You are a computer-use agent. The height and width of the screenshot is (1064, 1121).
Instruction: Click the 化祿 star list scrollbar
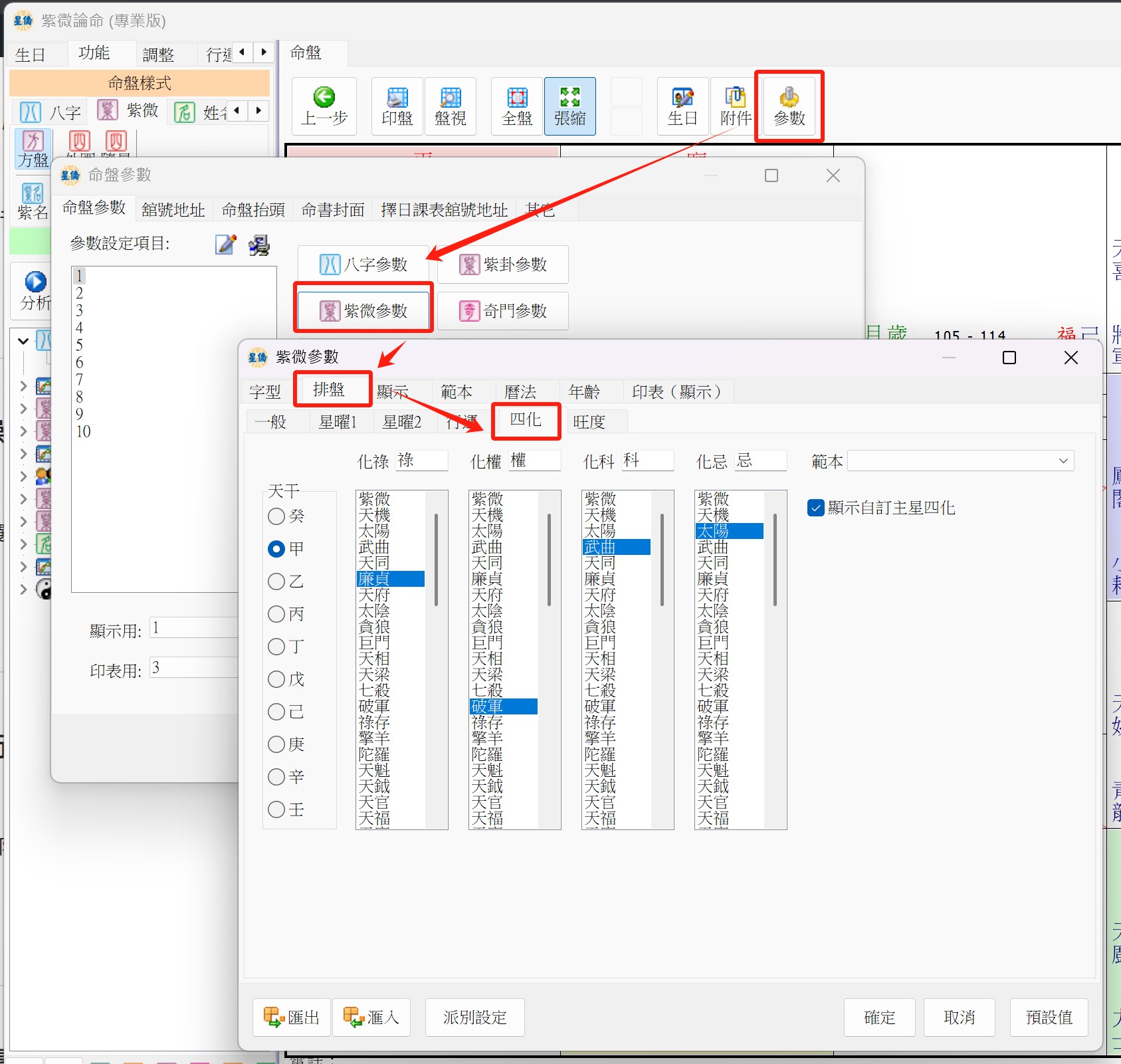436,560
